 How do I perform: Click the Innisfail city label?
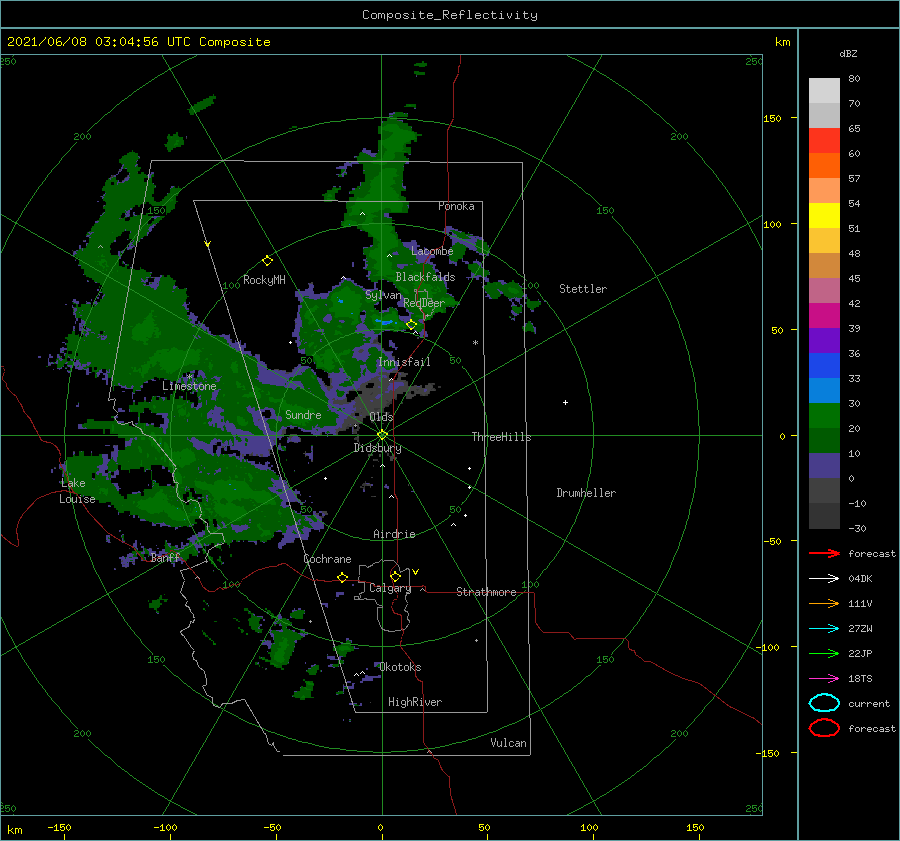(x=404, y=362)
